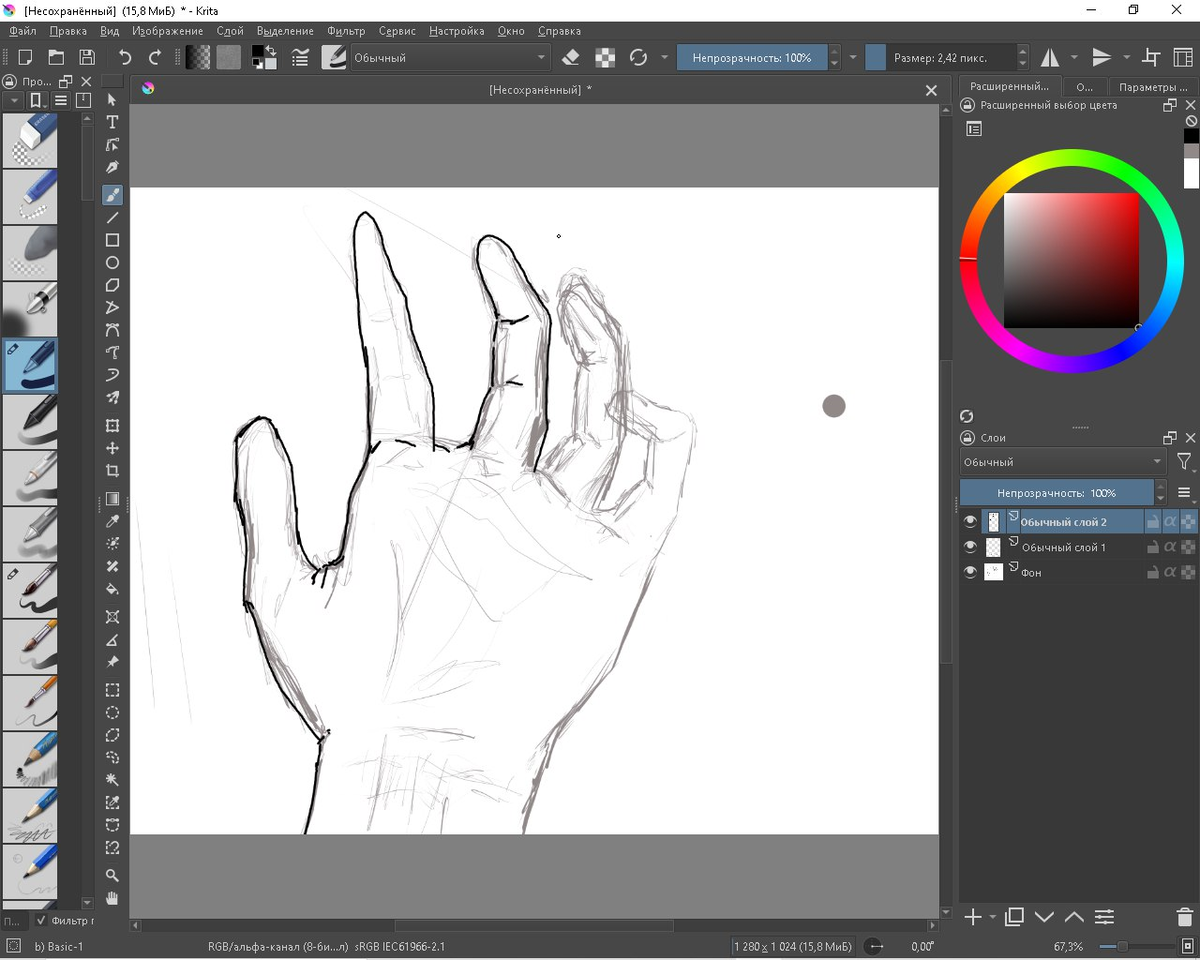Screen dimensions: 1200x960
Task: Open the Файл menu
Action: [x=23, y=31]
